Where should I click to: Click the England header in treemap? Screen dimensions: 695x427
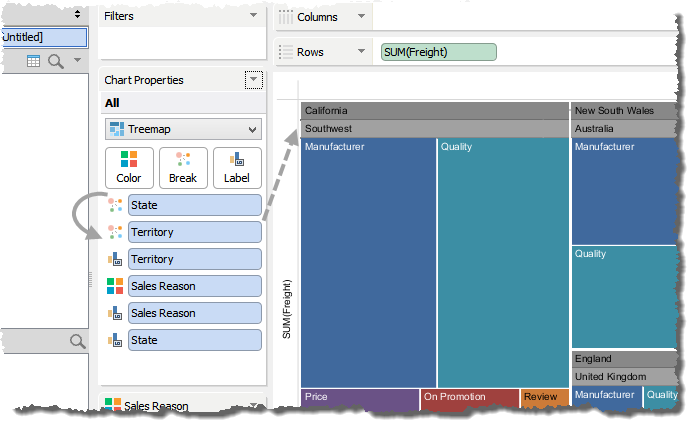click(x=625, y=358)
